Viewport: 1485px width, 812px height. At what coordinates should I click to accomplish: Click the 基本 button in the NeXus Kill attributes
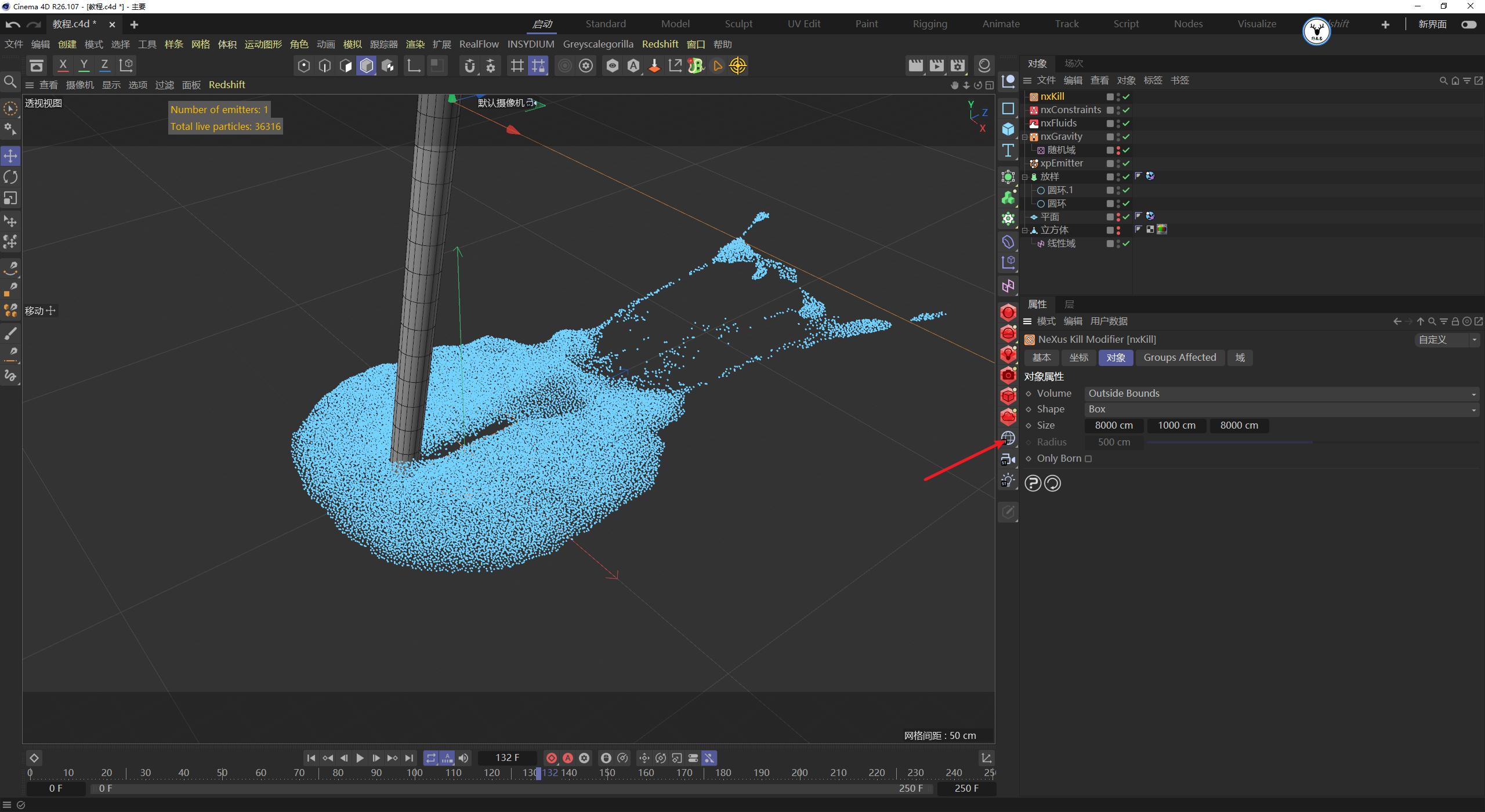1041,357
